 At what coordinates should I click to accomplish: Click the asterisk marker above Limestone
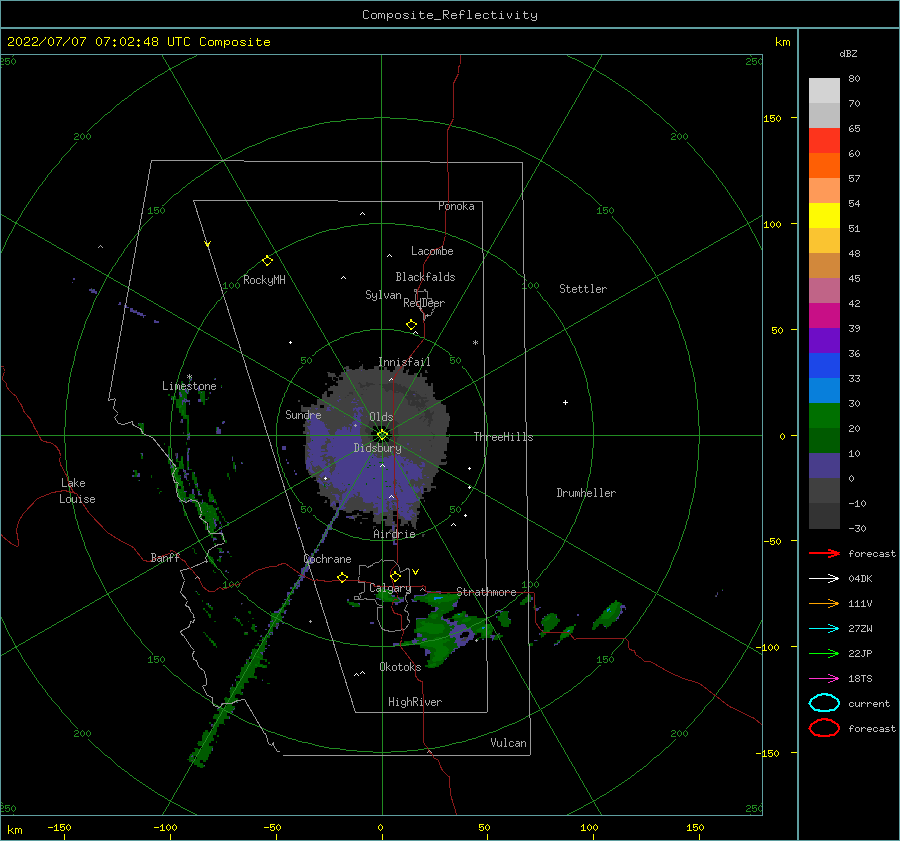pos(189,377)
